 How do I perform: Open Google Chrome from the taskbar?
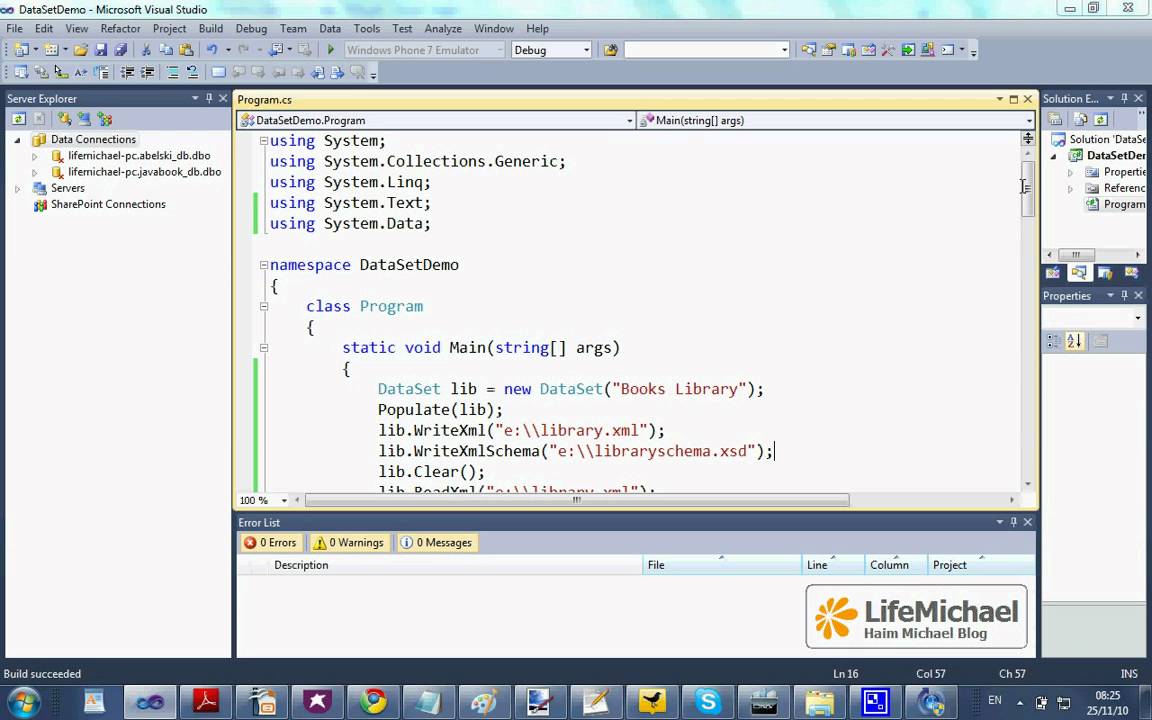[x=373, y=701]
